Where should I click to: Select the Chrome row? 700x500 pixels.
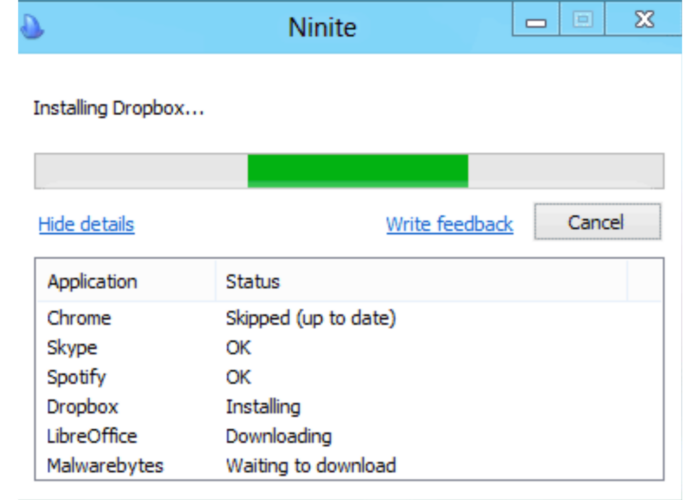pyautogui.click(x=349, y=318)
